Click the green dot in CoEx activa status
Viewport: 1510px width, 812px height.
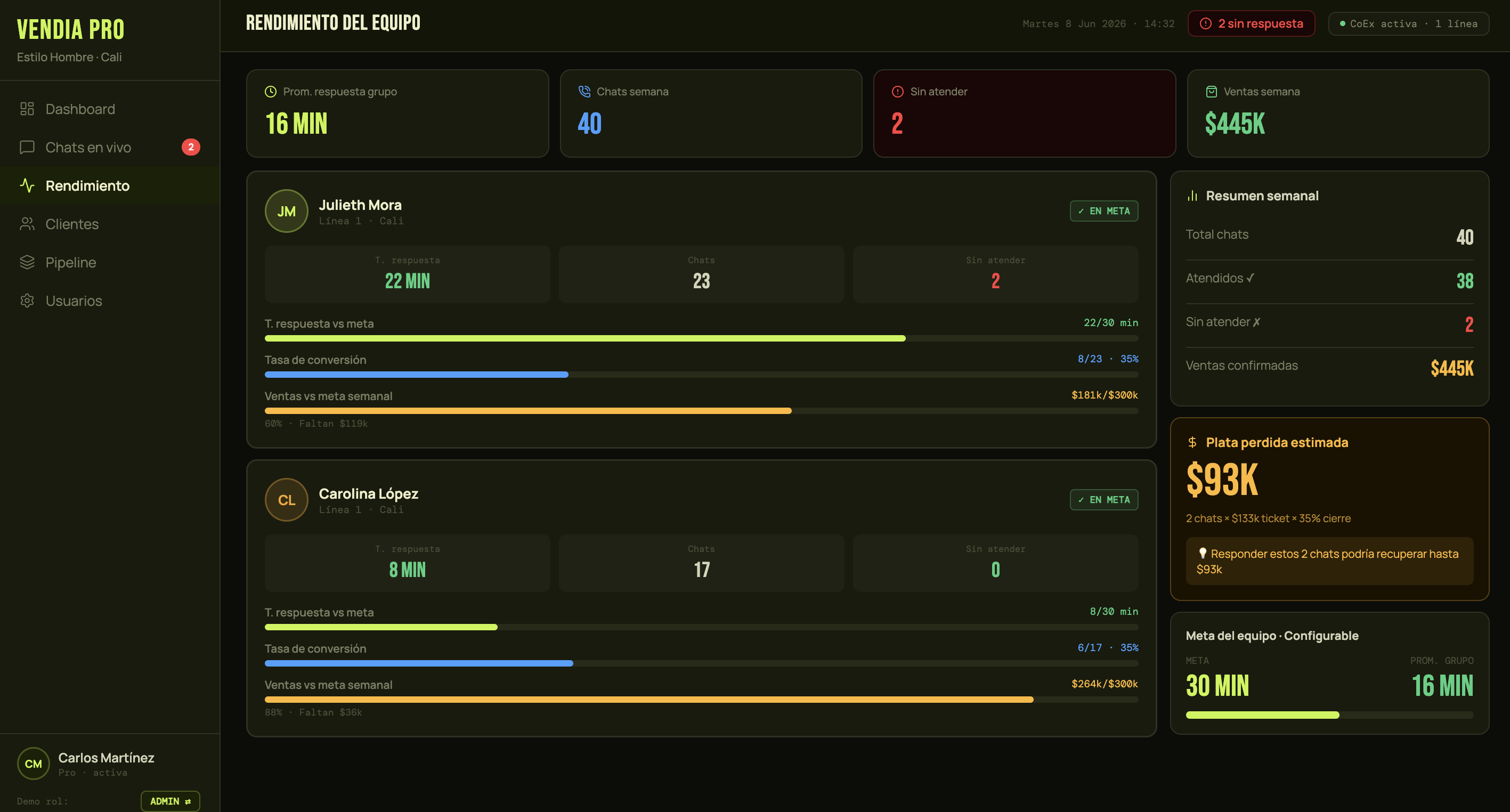(1342, 23)
